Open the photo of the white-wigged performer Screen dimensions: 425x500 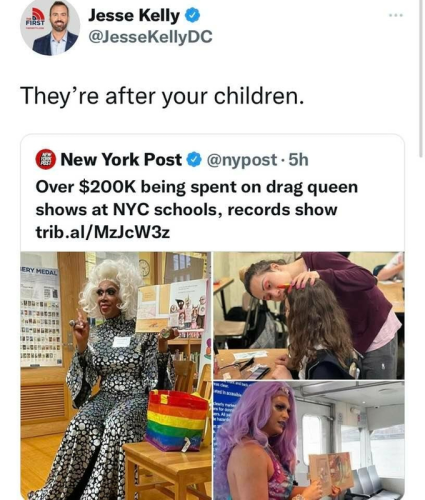click(116, 376)
